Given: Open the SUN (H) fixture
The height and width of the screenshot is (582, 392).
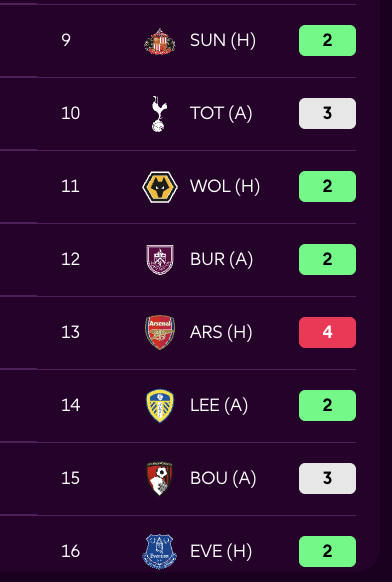Looking at the screenshot, I should pos(223,40).
